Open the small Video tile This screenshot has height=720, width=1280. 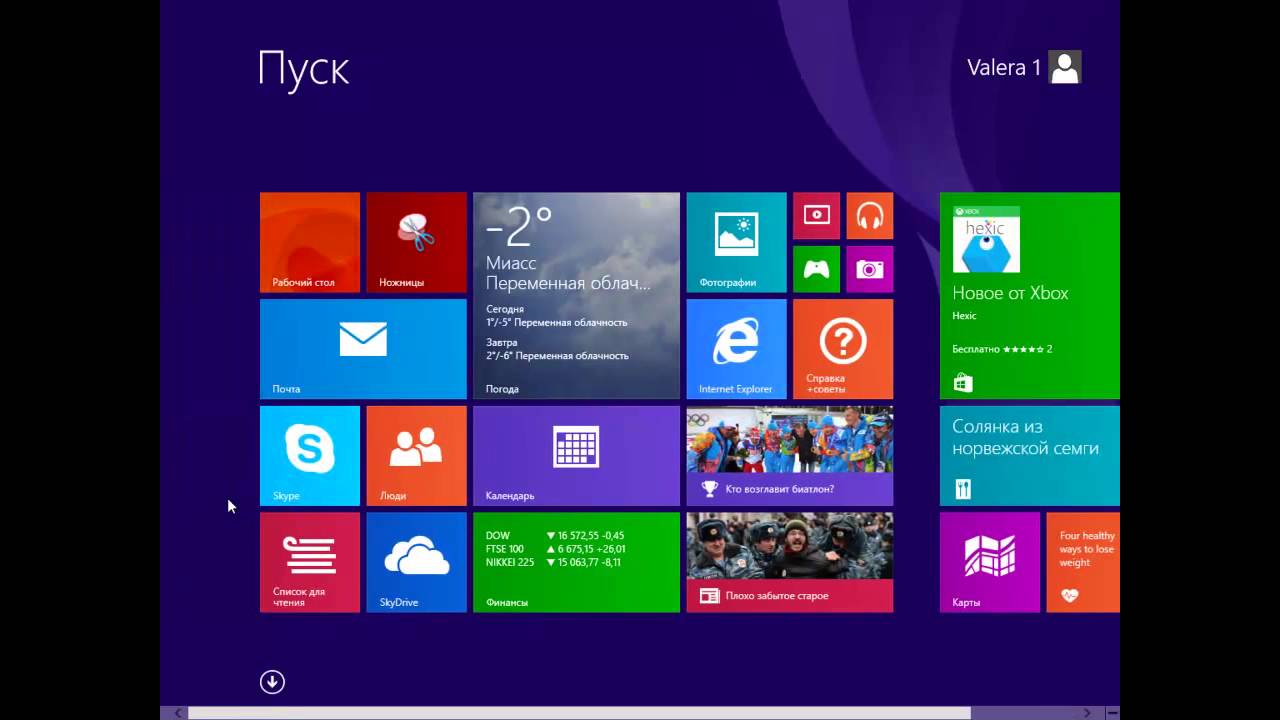(816, 215)
